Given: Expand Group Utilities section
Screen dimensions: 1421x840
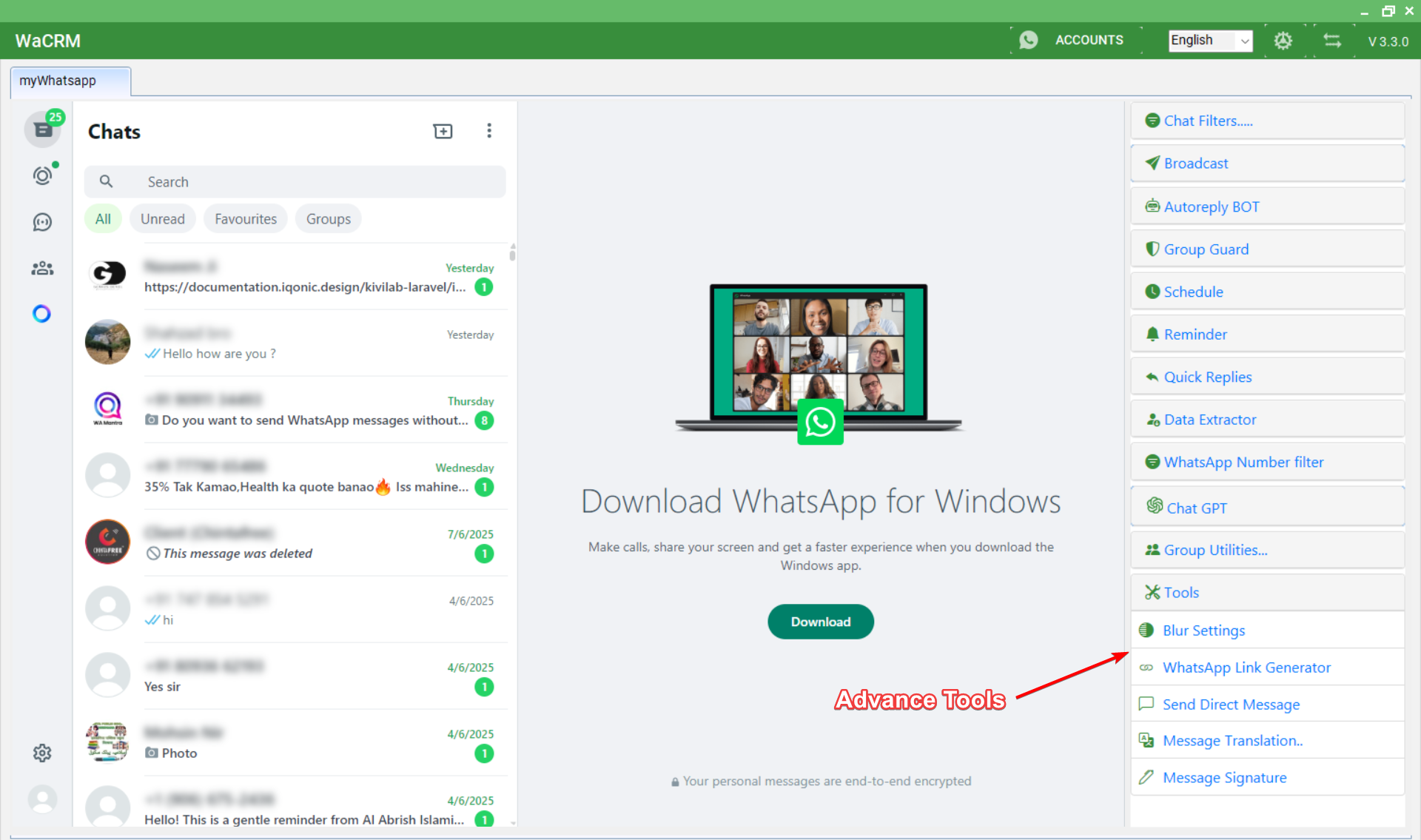Looking at the screenshot, I should click(x=1267, y=550).
